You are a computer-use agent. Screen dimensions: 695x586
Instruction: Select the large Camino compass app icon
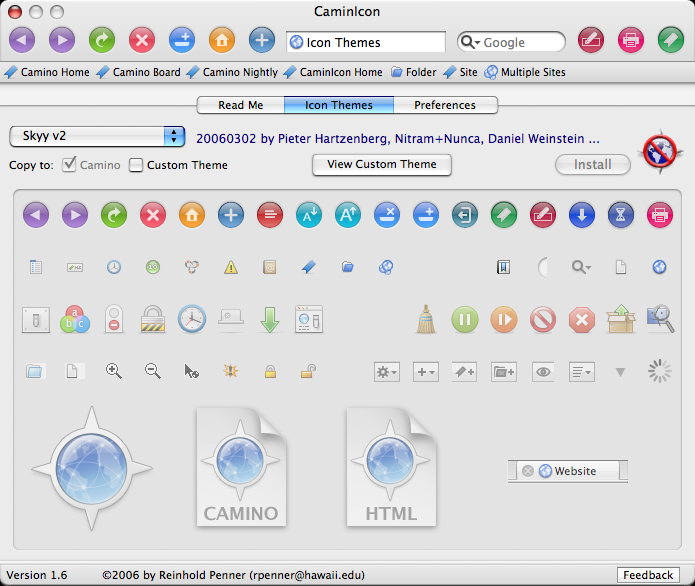coord(92,468)
